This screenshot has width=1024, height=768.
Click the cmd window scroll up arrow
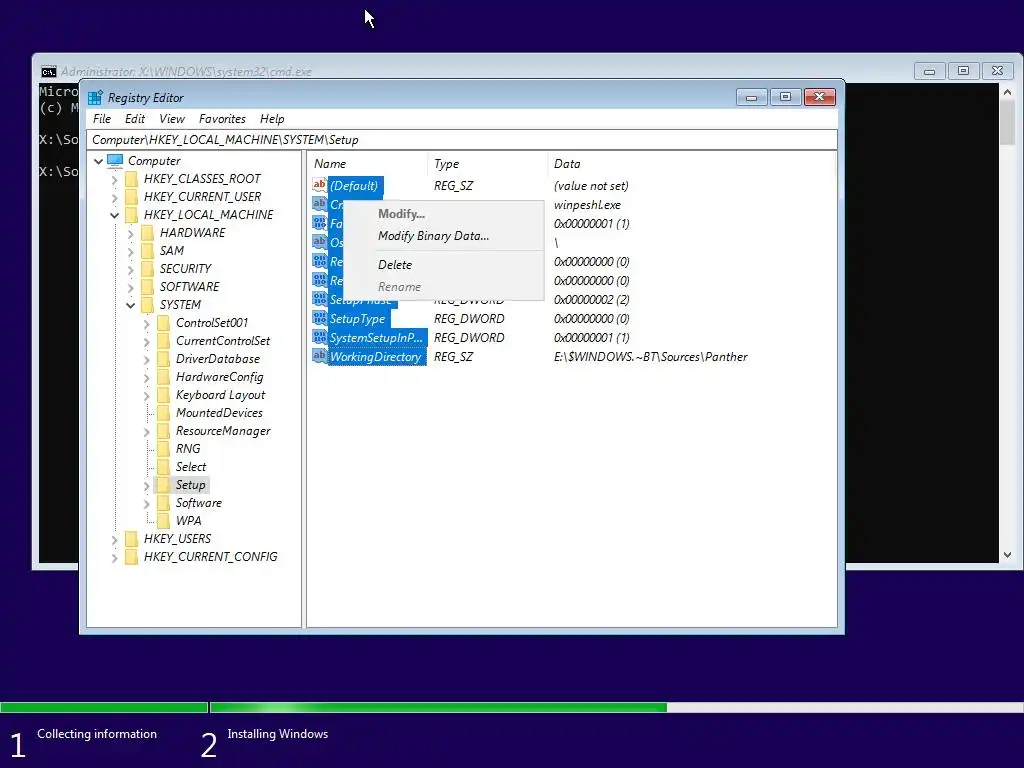coord(1007,93)
